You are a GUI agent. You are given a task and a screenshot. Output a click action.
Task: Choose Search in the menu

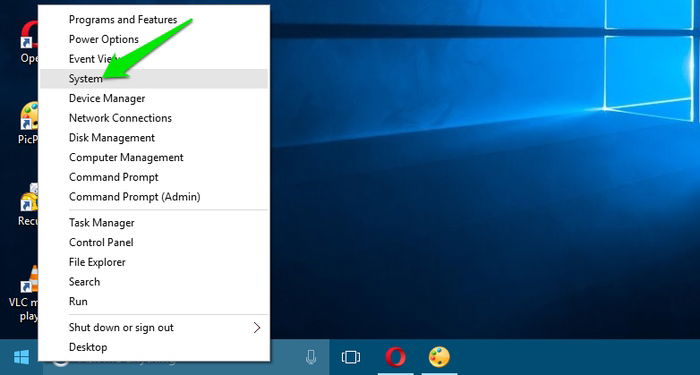[x=154, y=281]
